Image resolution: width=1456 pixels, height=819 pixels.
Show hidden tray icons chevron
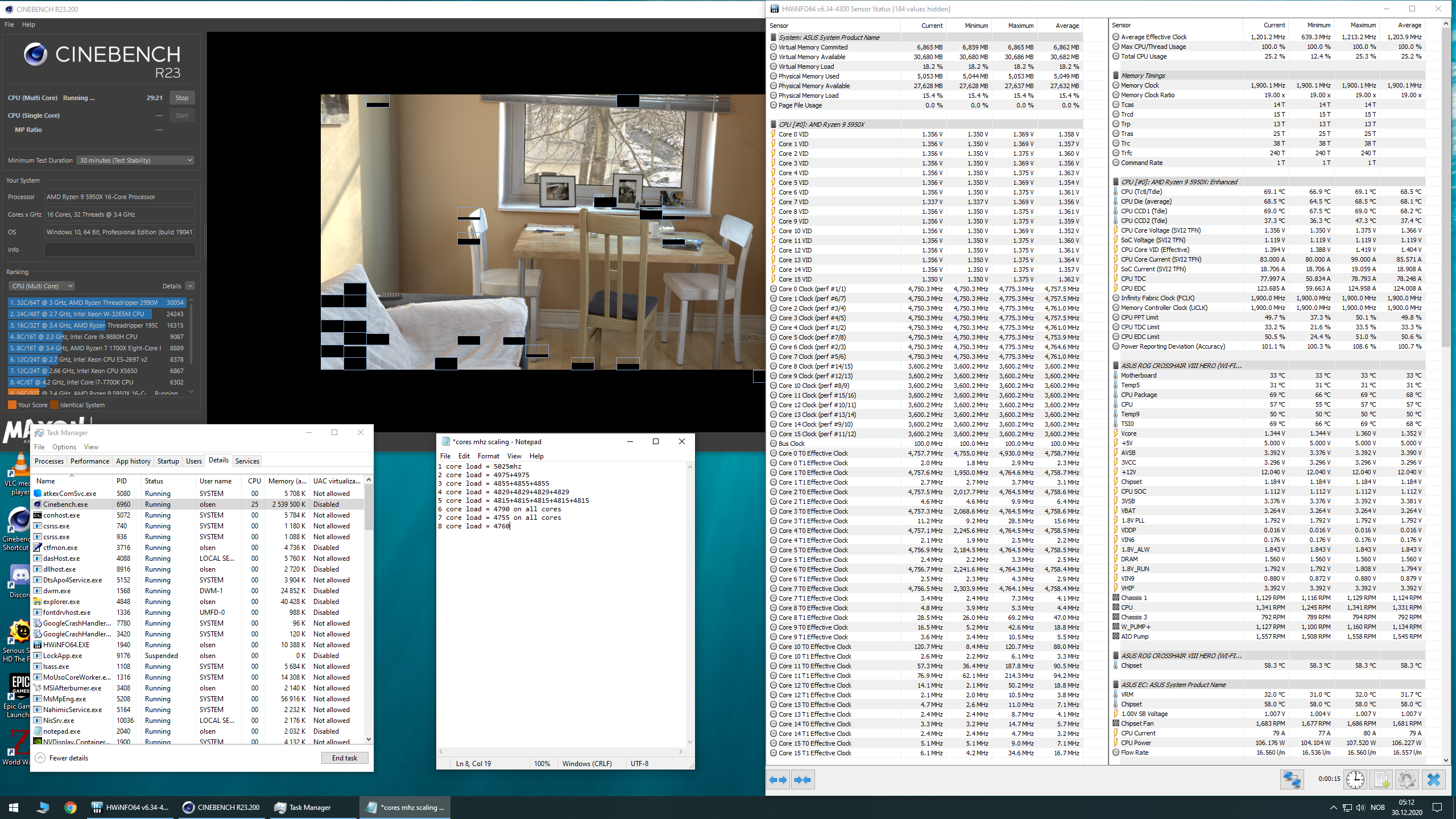tap(1333, 807)
